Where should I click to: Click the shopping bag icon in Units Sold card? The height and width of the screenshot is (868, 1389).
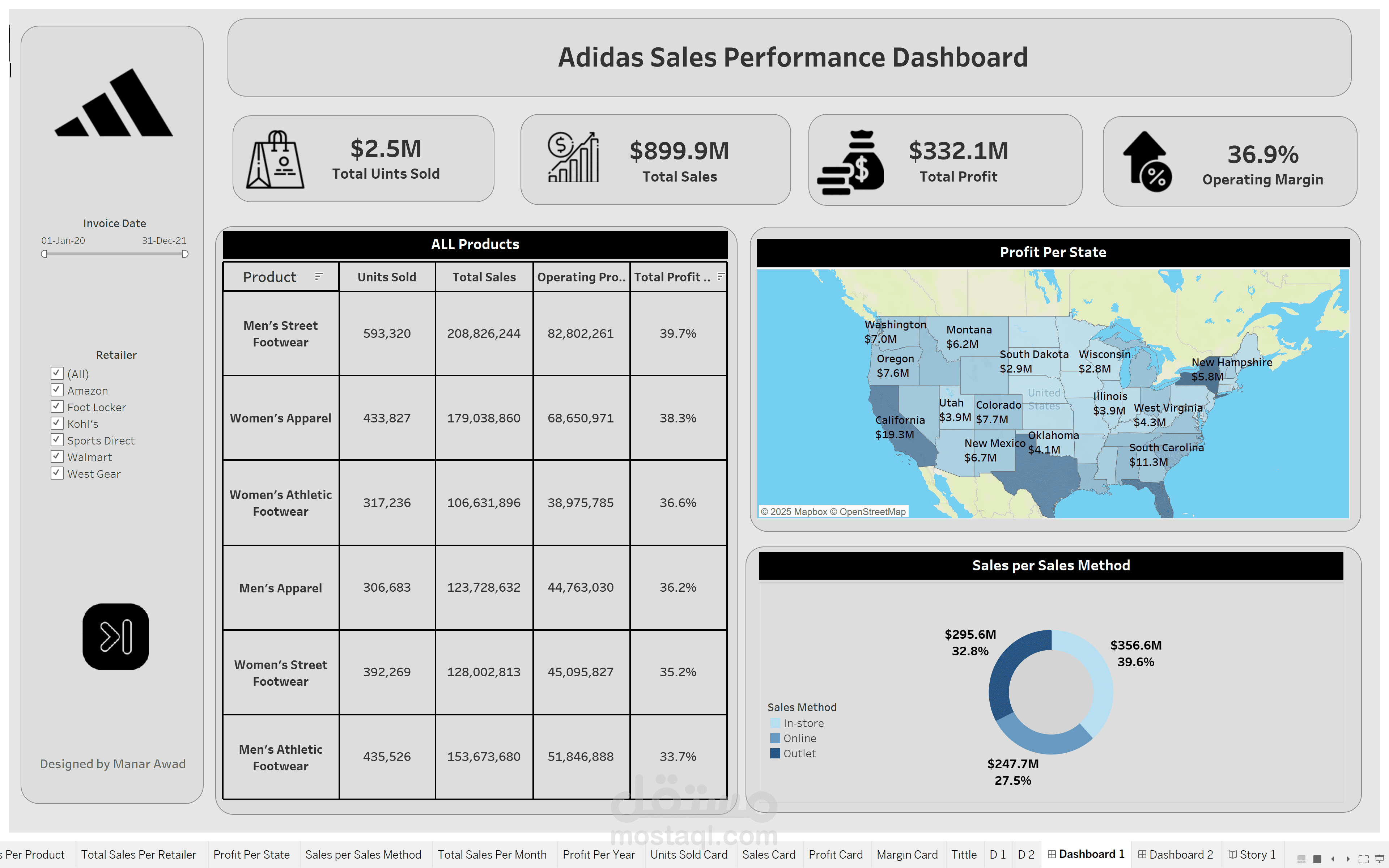(275, 159)
